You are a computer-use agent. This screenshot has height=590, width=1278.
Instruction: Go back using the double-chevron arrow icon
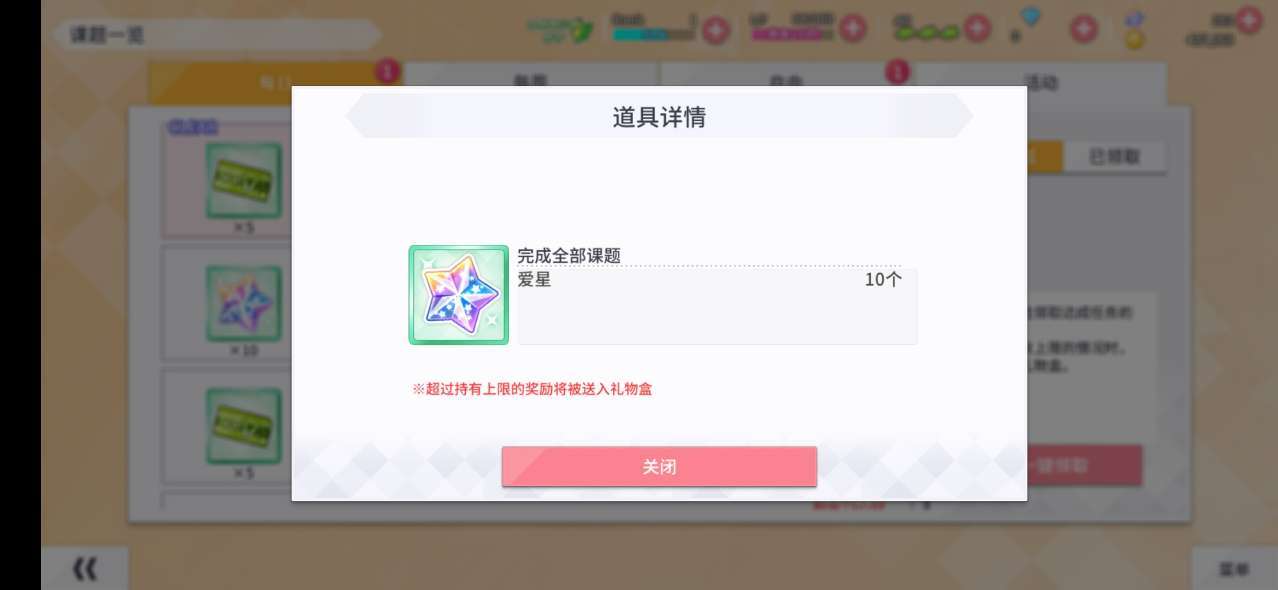pyautogui.click(x=85, y=569)
